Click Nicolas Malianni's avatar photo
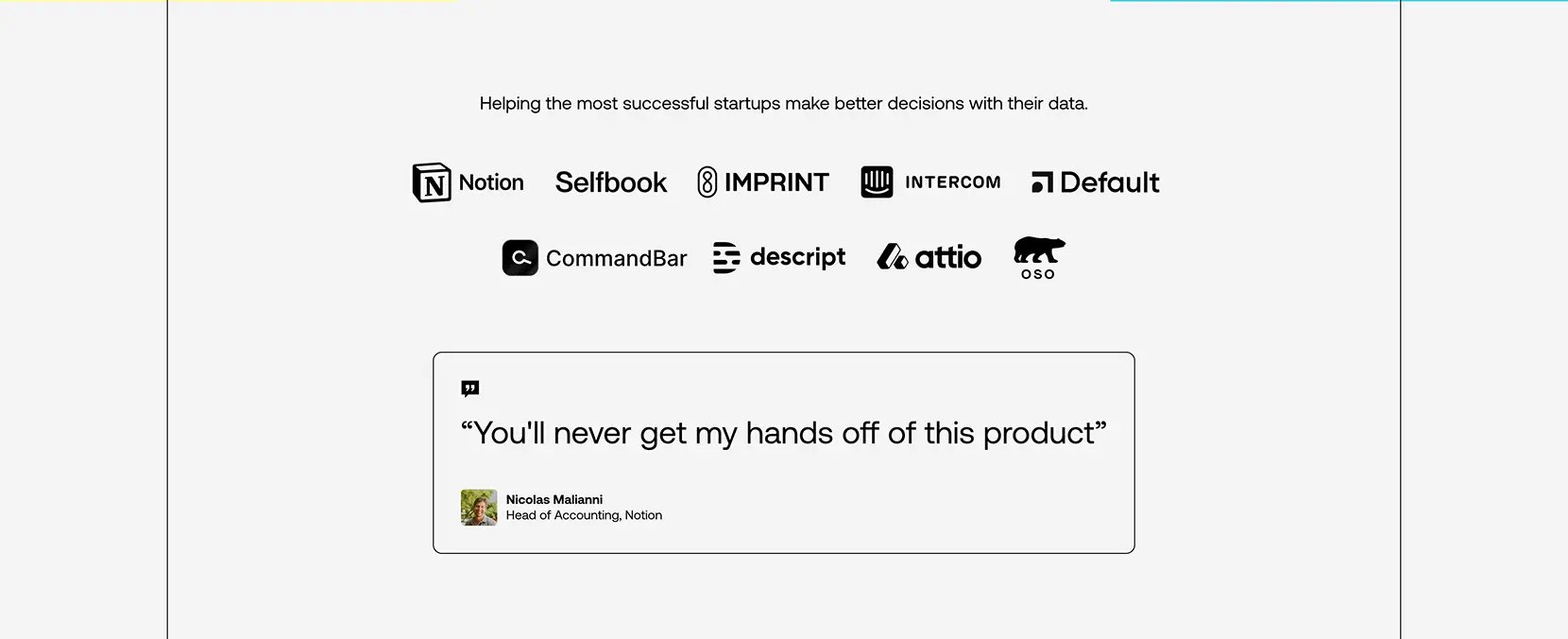This screenshot has width=1568, height=639. click(x=479, y=508)
